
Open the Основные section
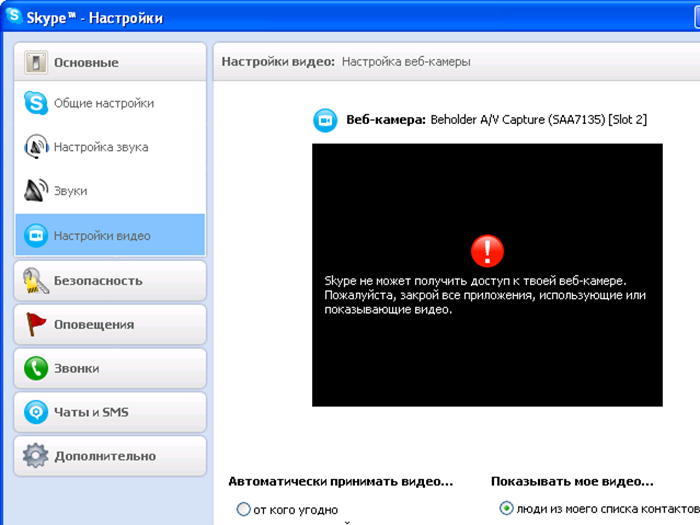(x=110, y=62)
